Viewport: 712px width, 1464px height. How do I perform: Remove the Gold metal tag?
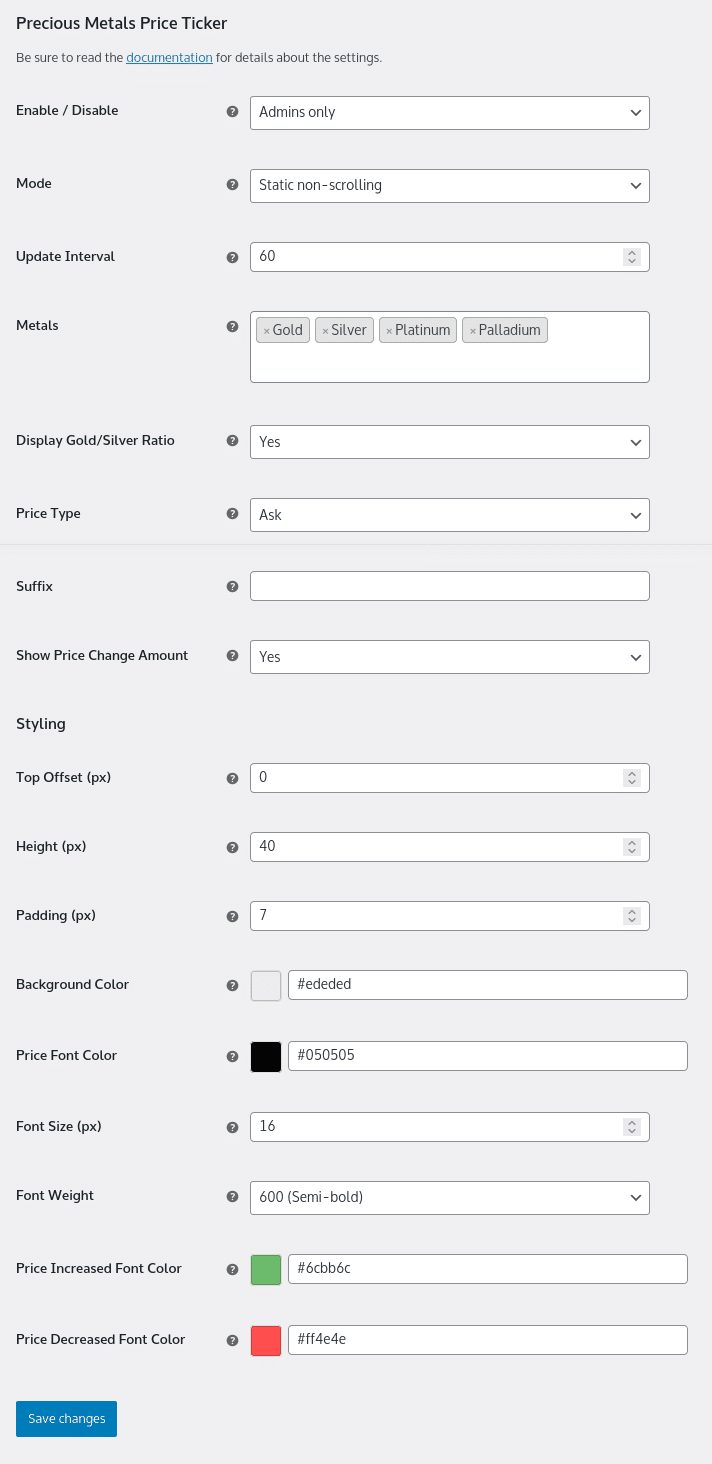(x=266, y=331)
